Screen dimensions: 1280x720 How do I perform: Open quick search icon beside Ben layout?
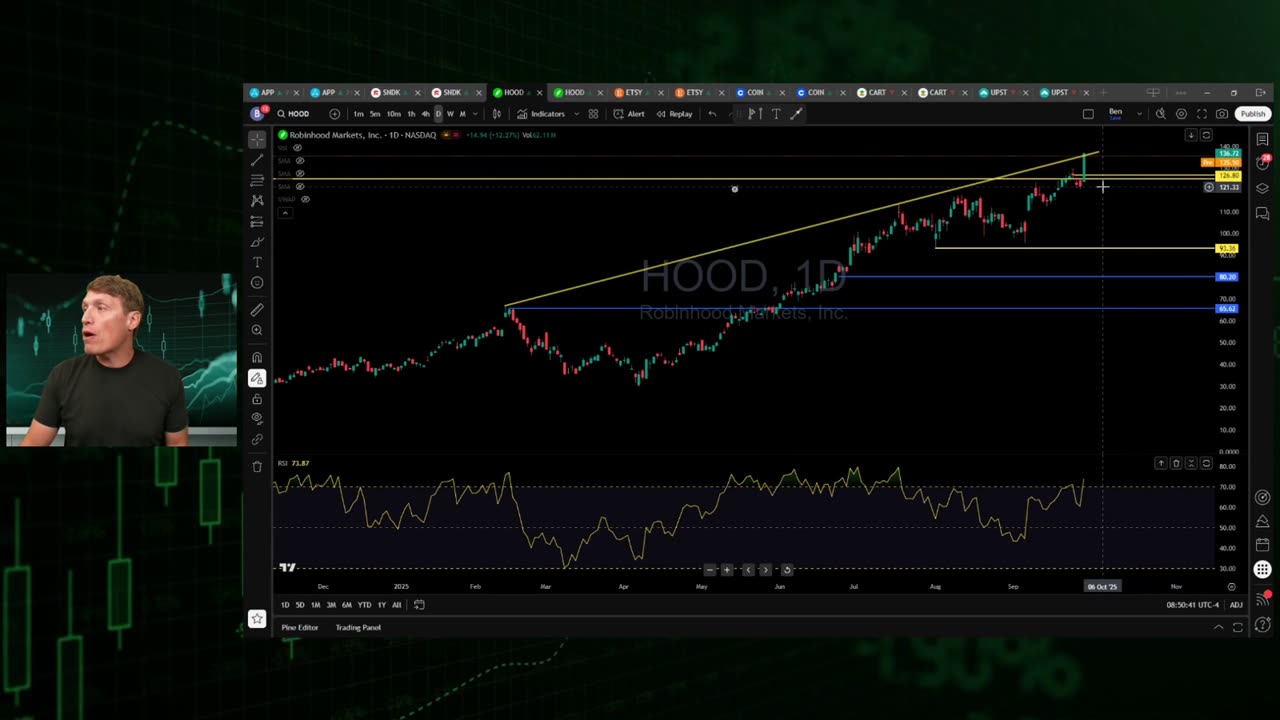1160,114
